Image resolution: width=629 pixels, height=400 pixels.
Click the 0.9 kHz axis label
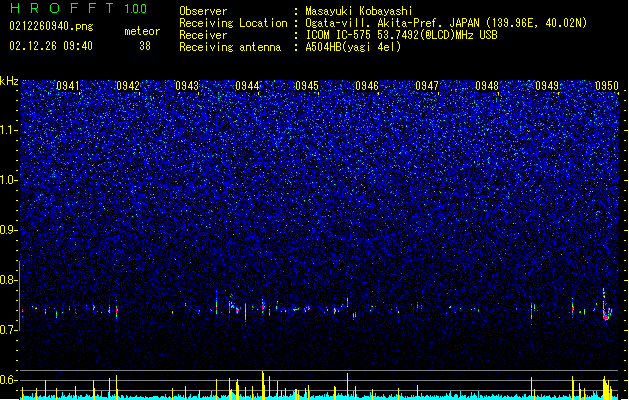pos(9,230)
